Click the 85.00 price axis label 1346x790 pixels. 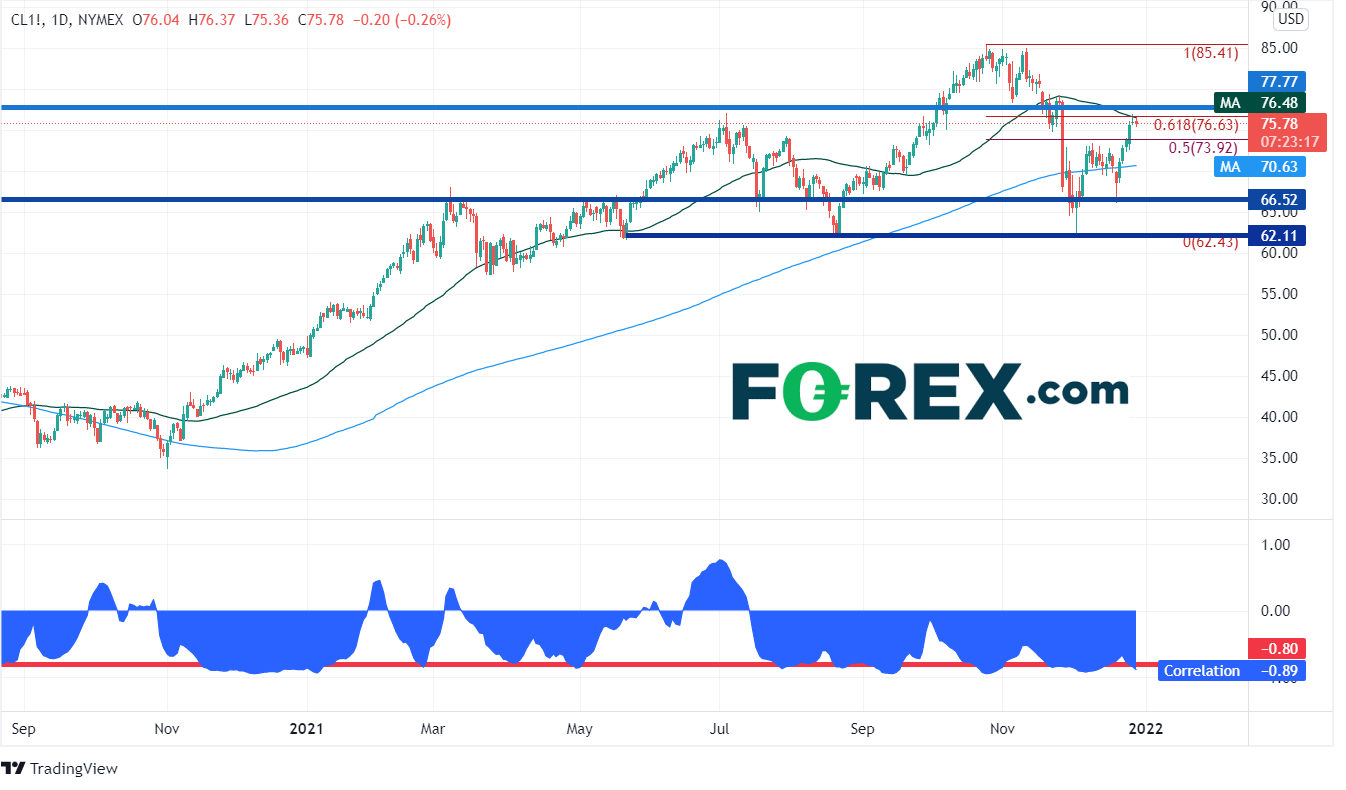coord(1278,48)
